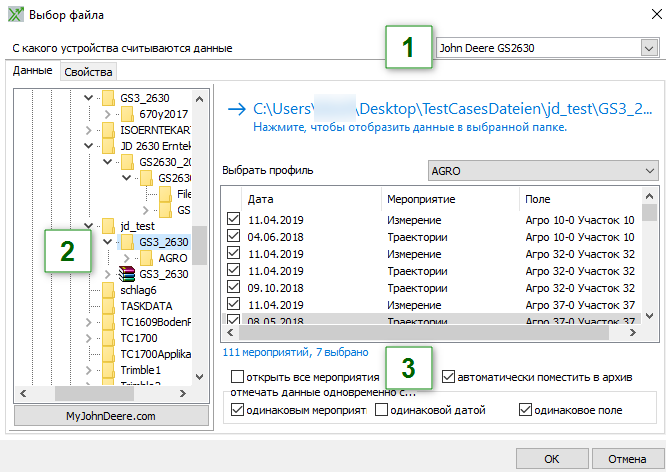
Task: Click the folder tree vertical scrollbar thumb
Action: (199, 245)
